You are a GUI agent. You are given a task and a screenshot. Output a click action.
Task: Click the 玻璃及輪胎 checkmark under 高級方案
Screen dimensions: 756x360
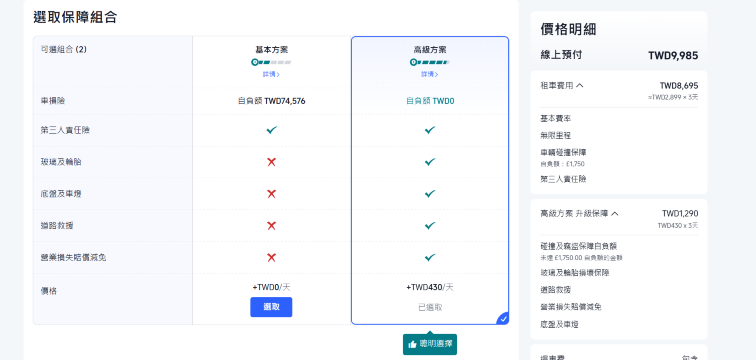[x=430, y=162]
